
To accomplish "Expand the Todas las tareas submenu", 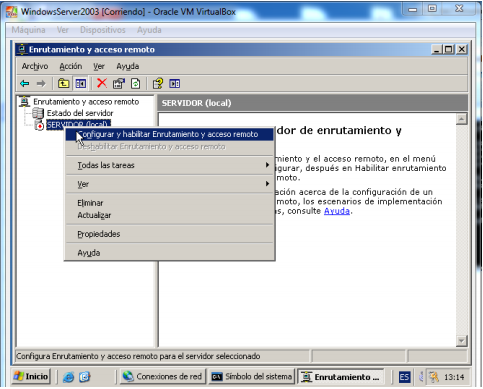I will pos(170,165).
